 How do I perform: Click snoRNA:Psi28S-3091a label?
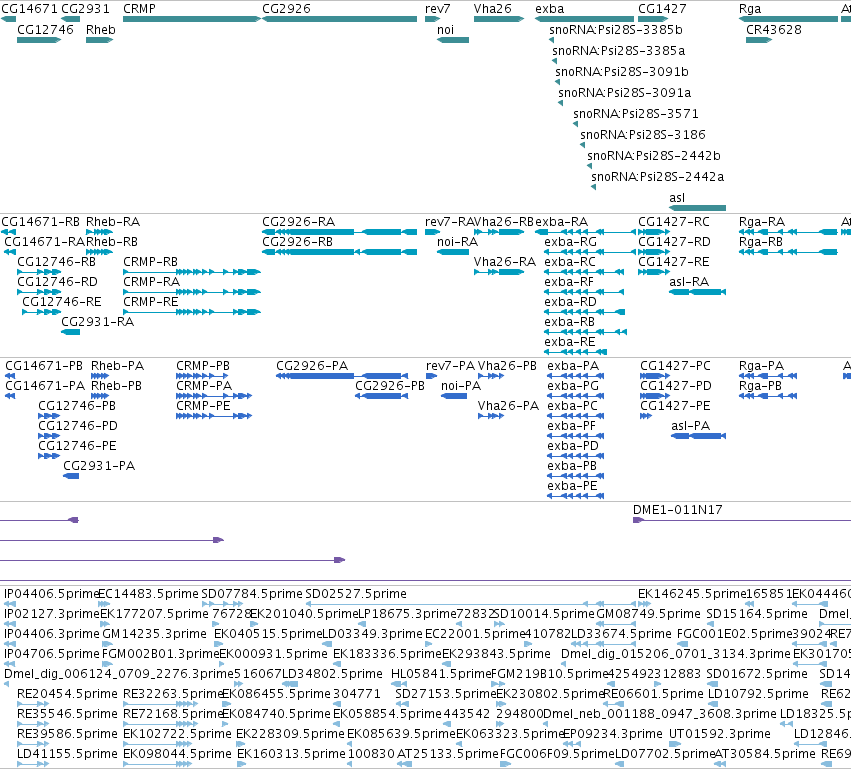pyautogui.click(x=625, y=93)
